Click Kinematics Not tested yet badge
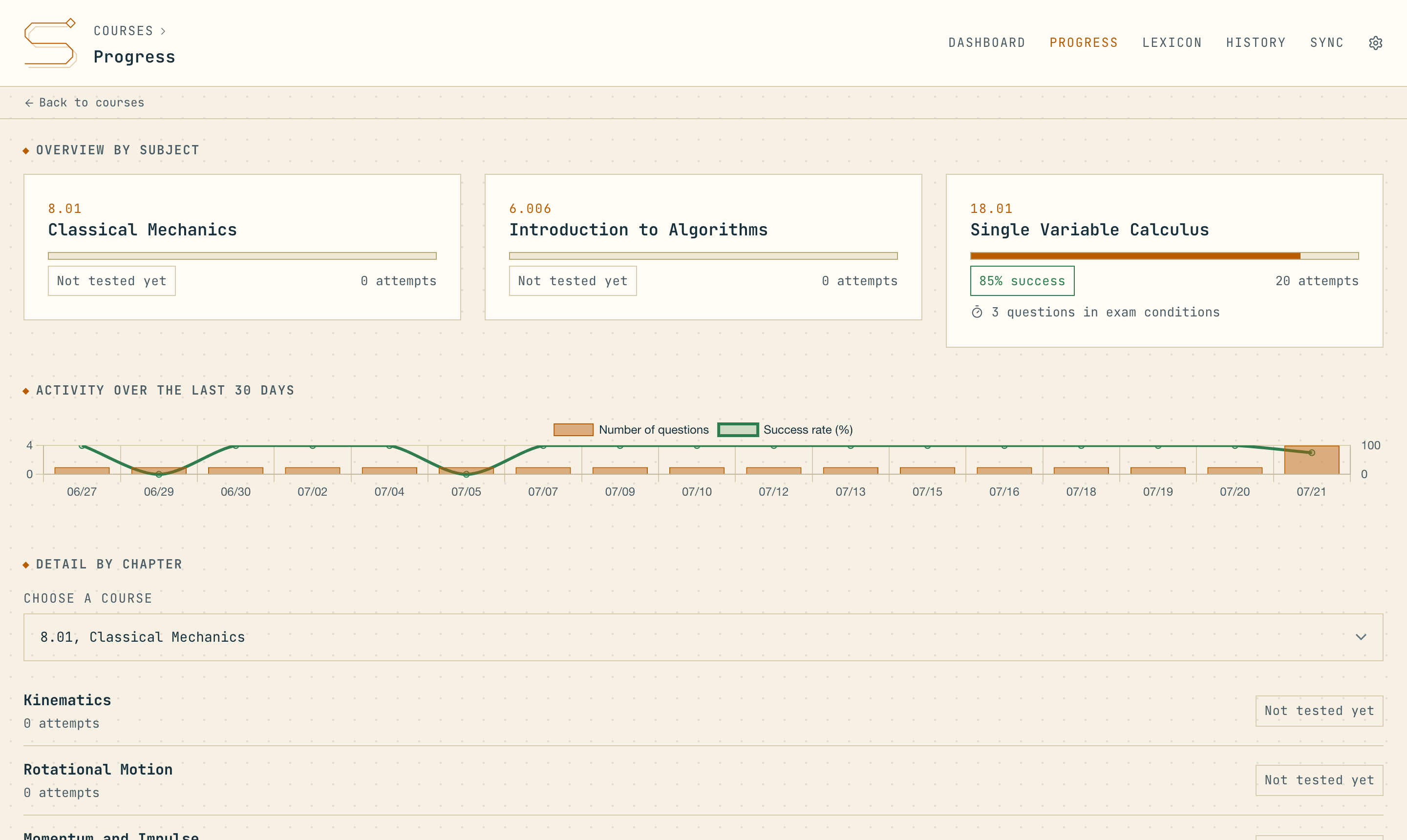 [x=1319, y=711]
